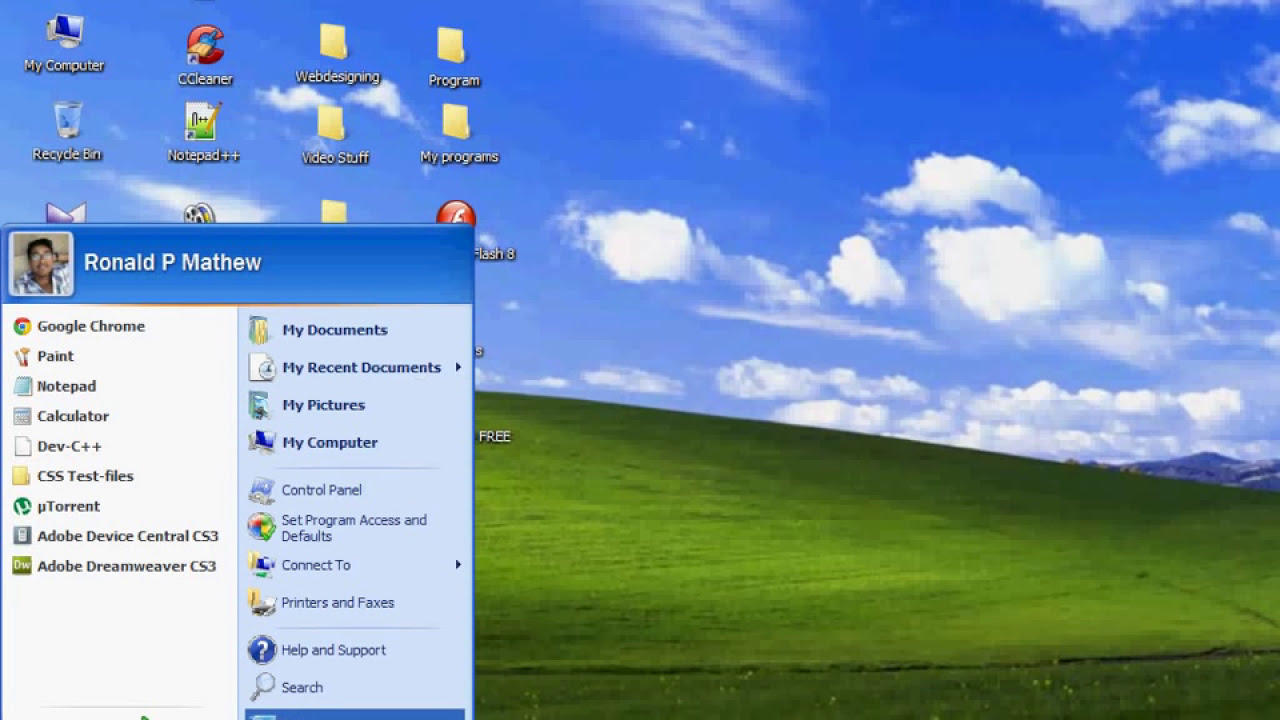Choose the Search menu entry
Screen dimensions: 1280x720
356,687
